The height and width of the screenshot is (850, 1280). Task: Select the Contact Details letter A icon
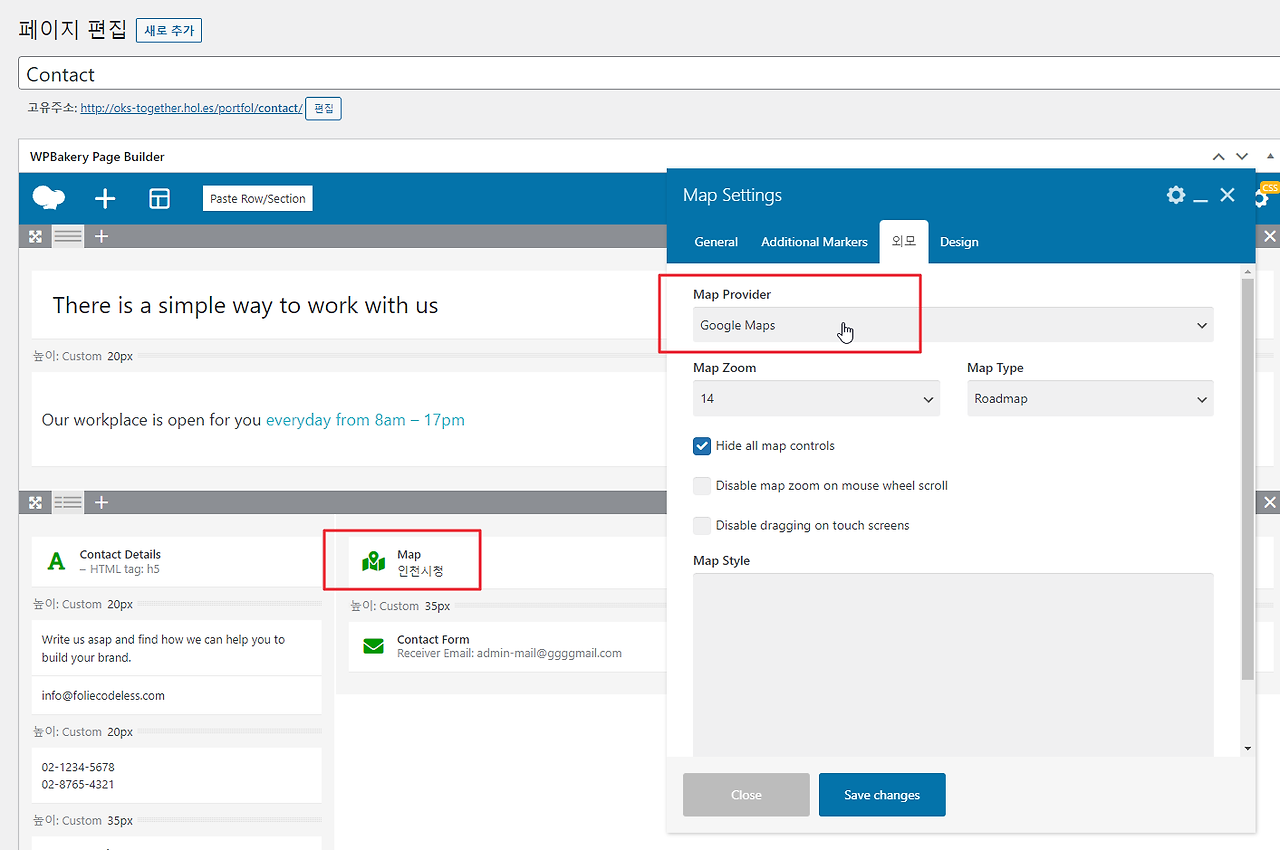[x=56, y=562]
